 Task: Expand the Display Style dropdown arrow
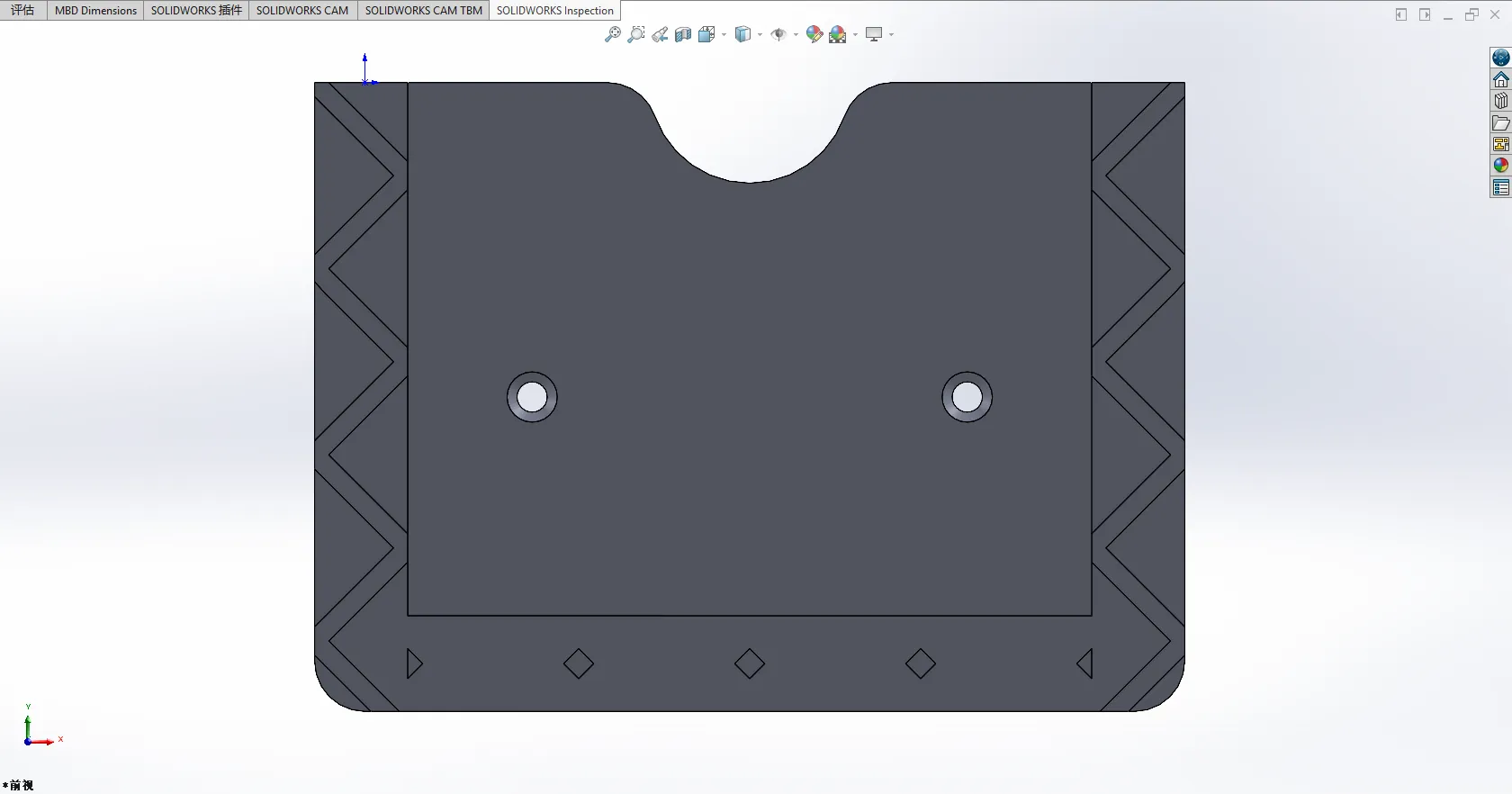(x=760, y=34)
